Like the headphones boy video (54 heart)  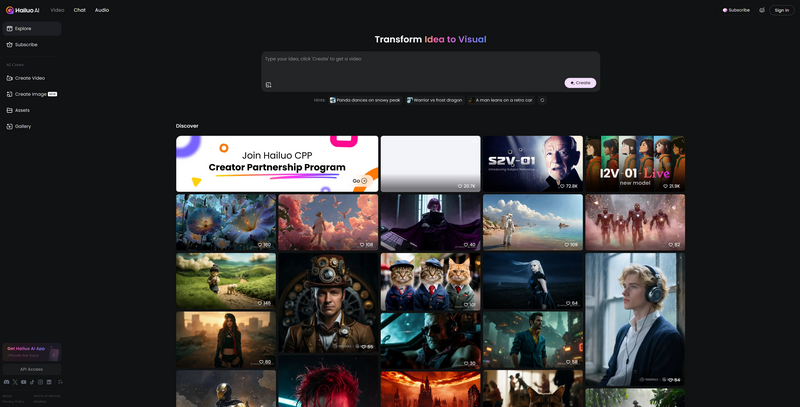coord(671,380)
